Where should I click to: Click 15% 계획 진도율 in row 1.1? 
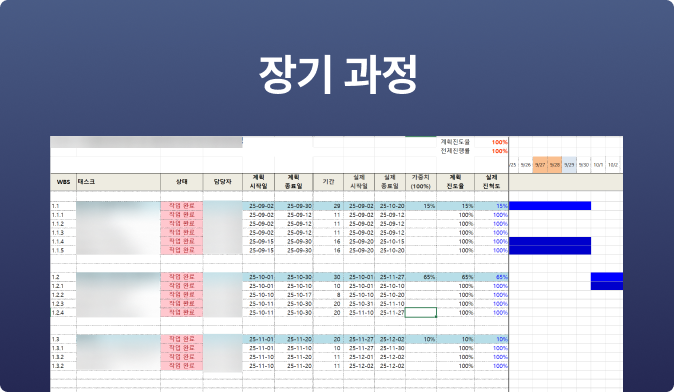(x=455, y=206)
